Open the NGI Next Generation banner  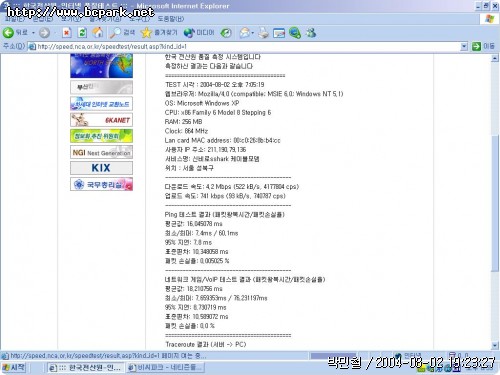pyautogui.click(x=101, y=152)
